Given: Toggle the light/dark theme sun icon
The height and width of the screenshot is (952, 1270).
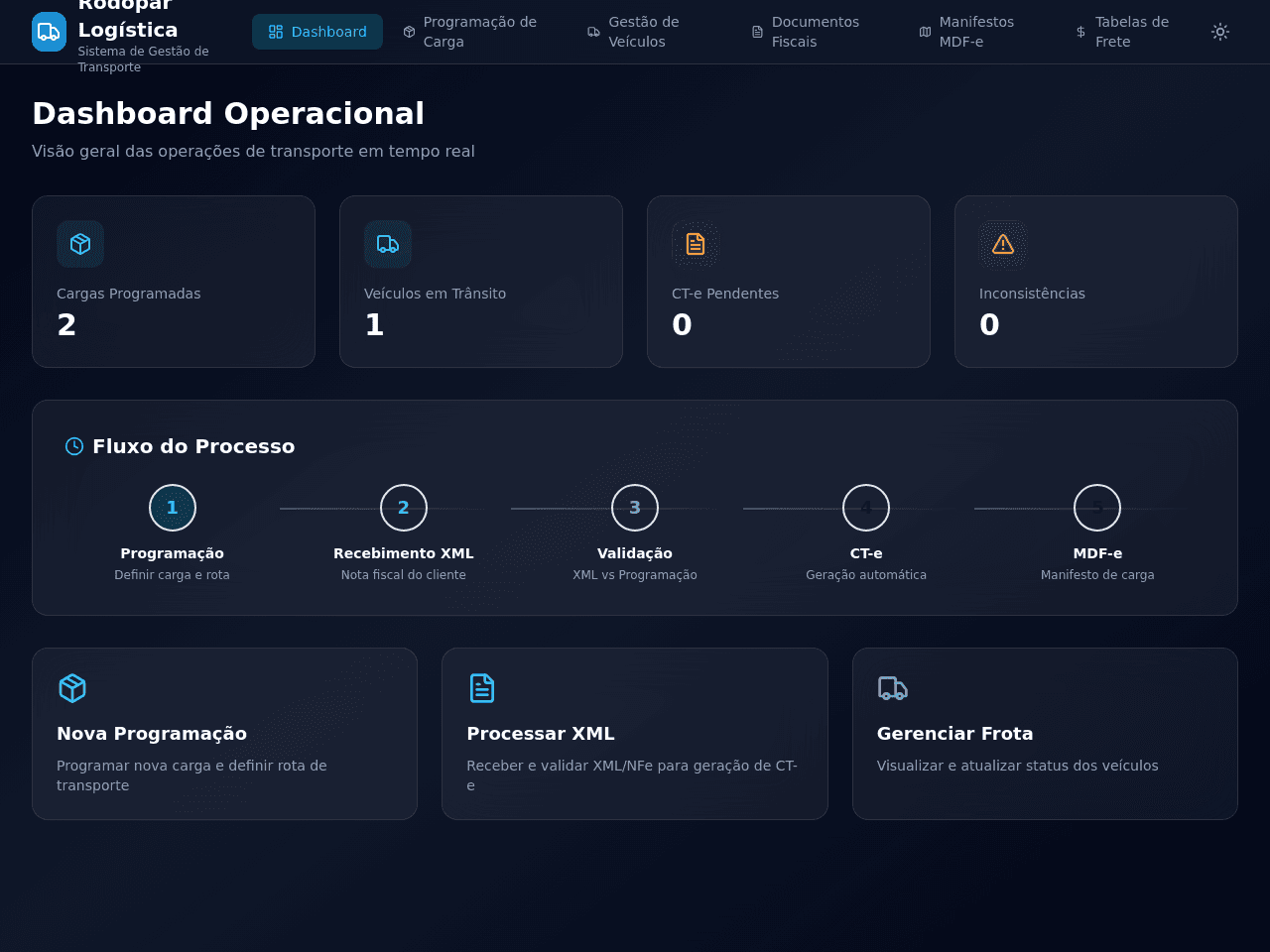Looking at the screenshot, I should coord(1220,32).
